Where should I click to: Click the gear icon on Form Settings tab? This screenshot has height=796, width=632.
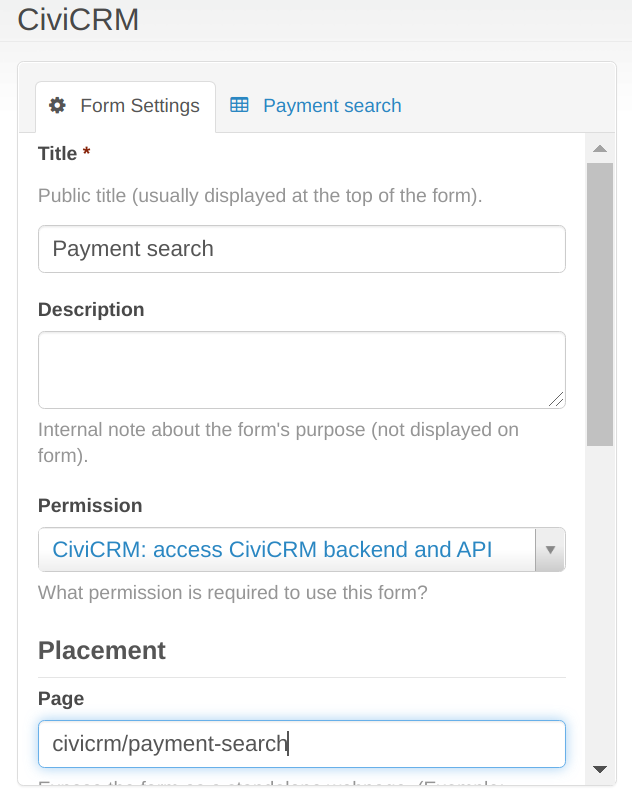click(58, 105)
